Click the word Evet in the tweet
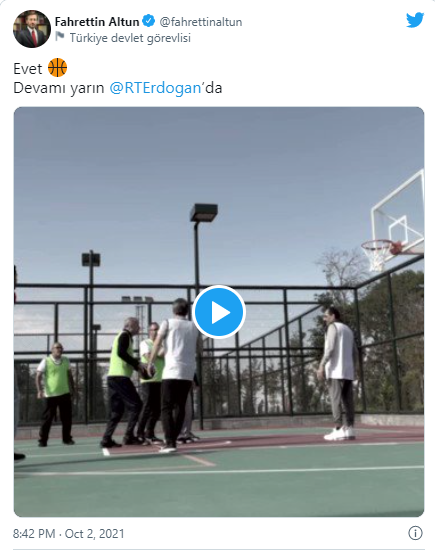Image resolution: width=435 pixels, height=551 pixels. coord(28,69)
